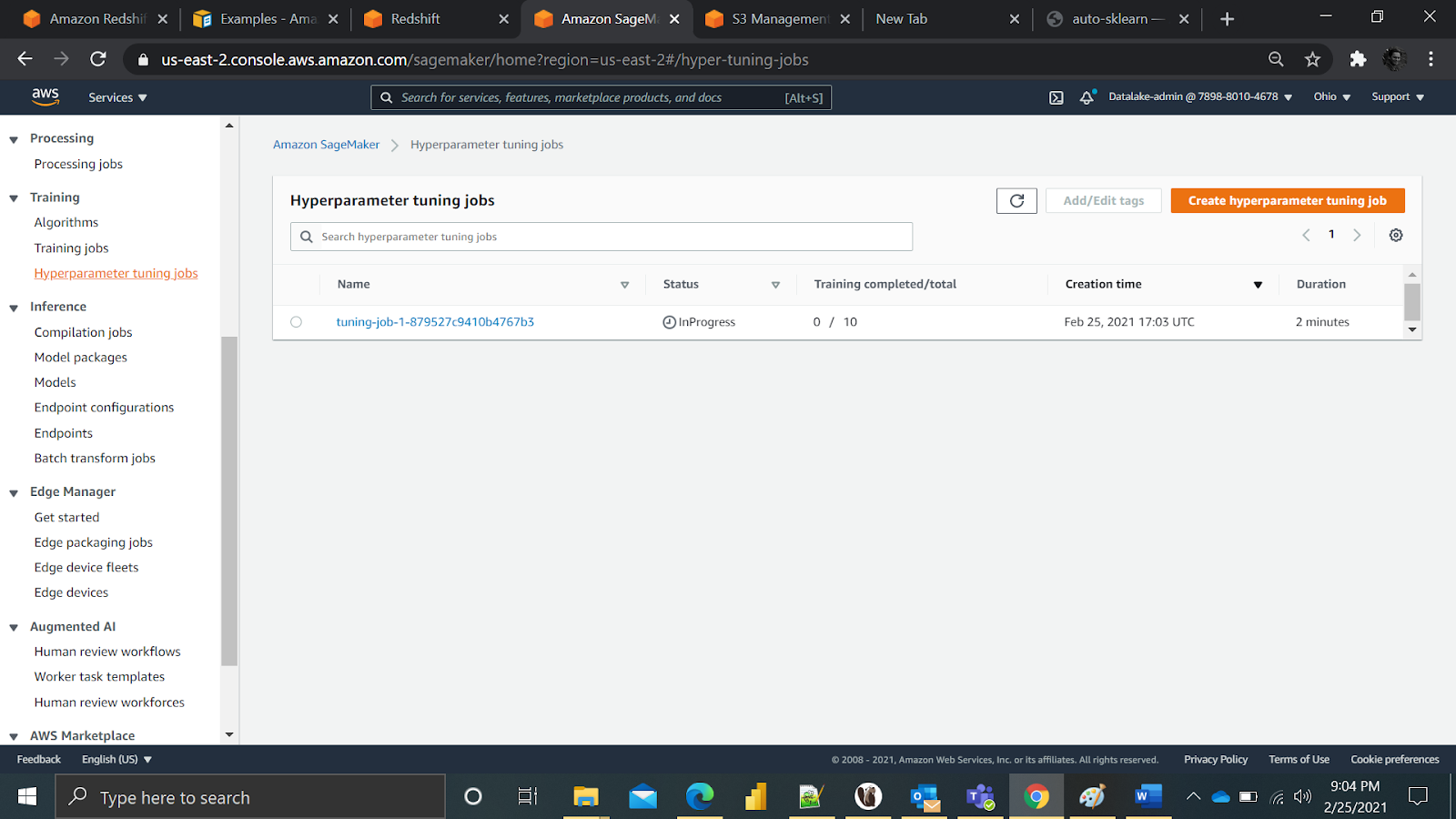Open Training jobs in sidebar
The image size is (1456, 819).
(71, 248)
